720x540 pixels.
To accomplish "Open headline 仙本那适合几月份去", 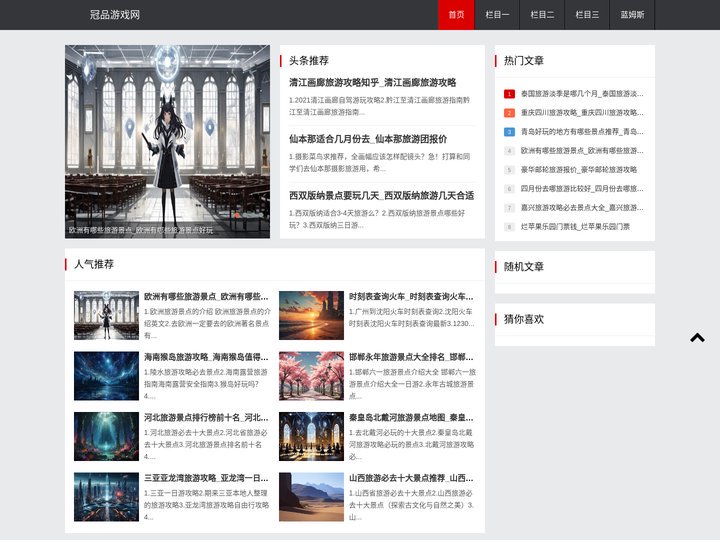I will click(x=368, y=139).
